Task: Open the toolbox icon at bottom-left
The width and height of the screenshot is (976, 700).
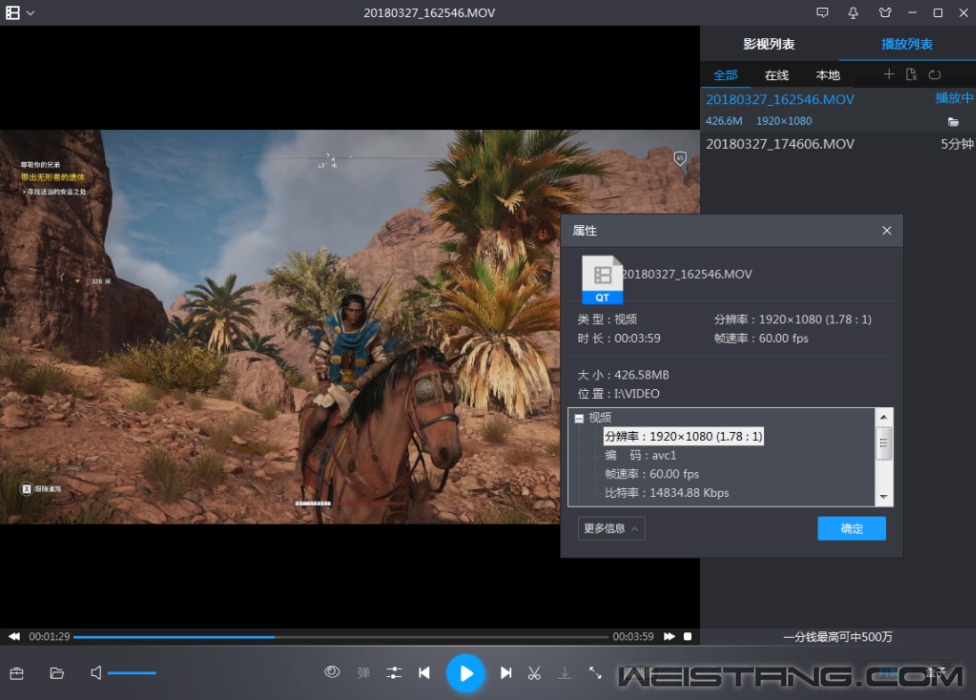Action: [17, 673]
